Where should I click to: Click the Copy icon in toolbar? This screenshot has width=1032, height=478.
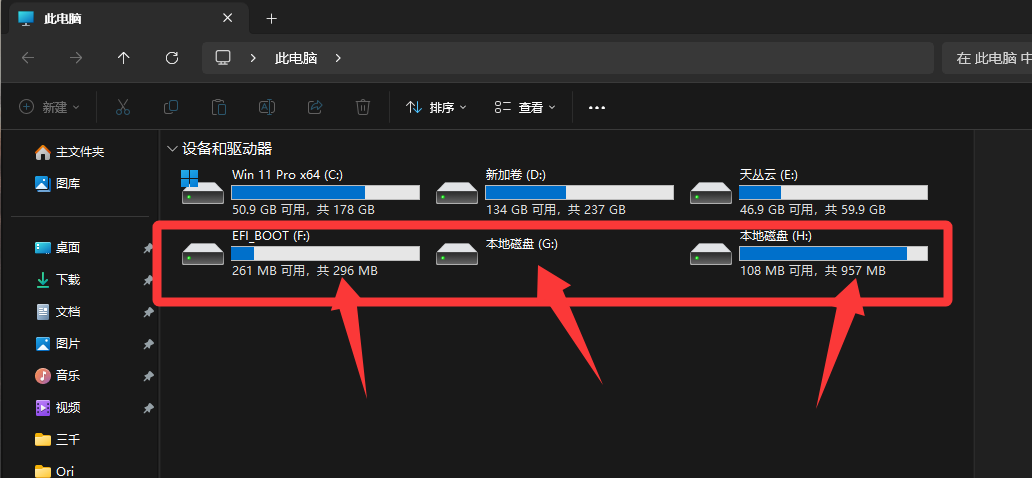[171, 107]
